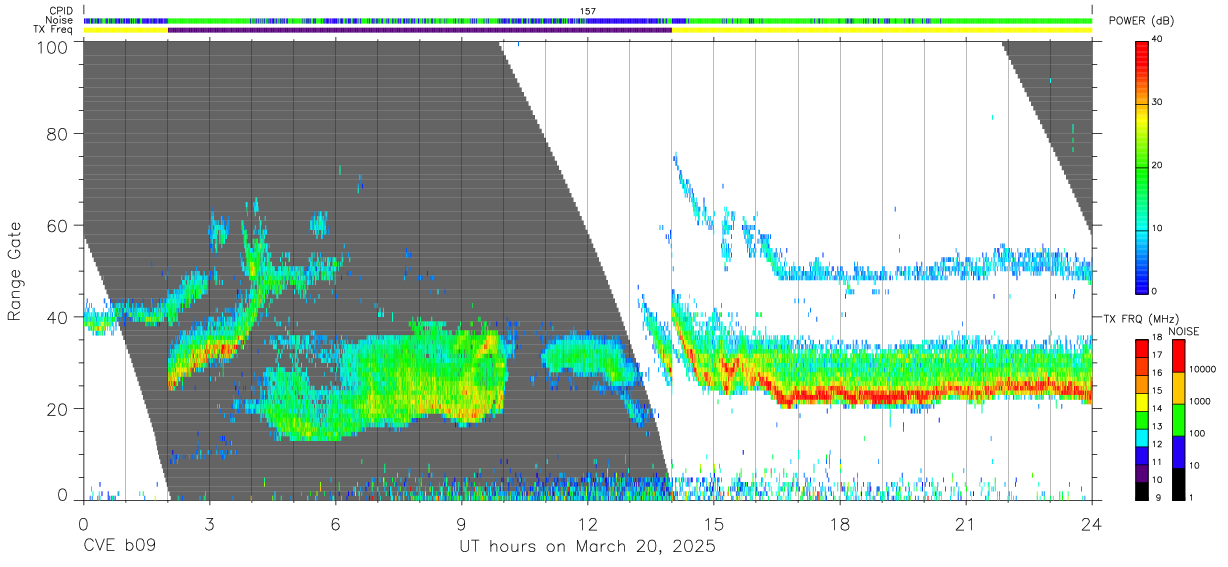This screenshot has height=567, width=1228.
Task: Click the 17 label on TX FRQ legend
Action: pos(1157,355)
